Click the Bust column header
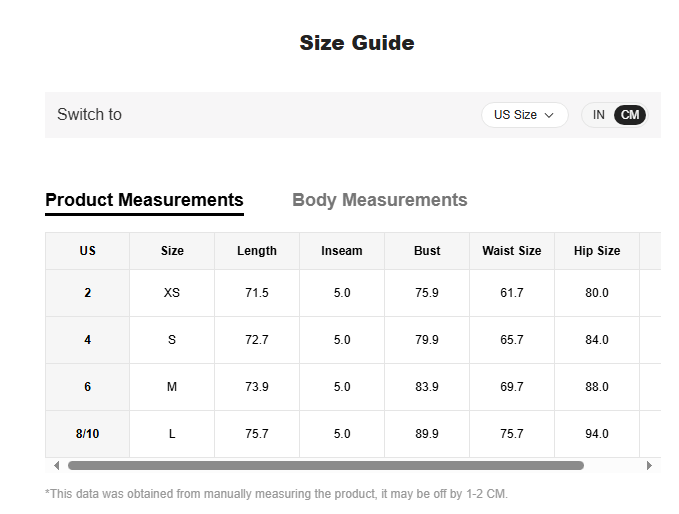The height and width of the screenshot is (514, 679). click(427, 251)
